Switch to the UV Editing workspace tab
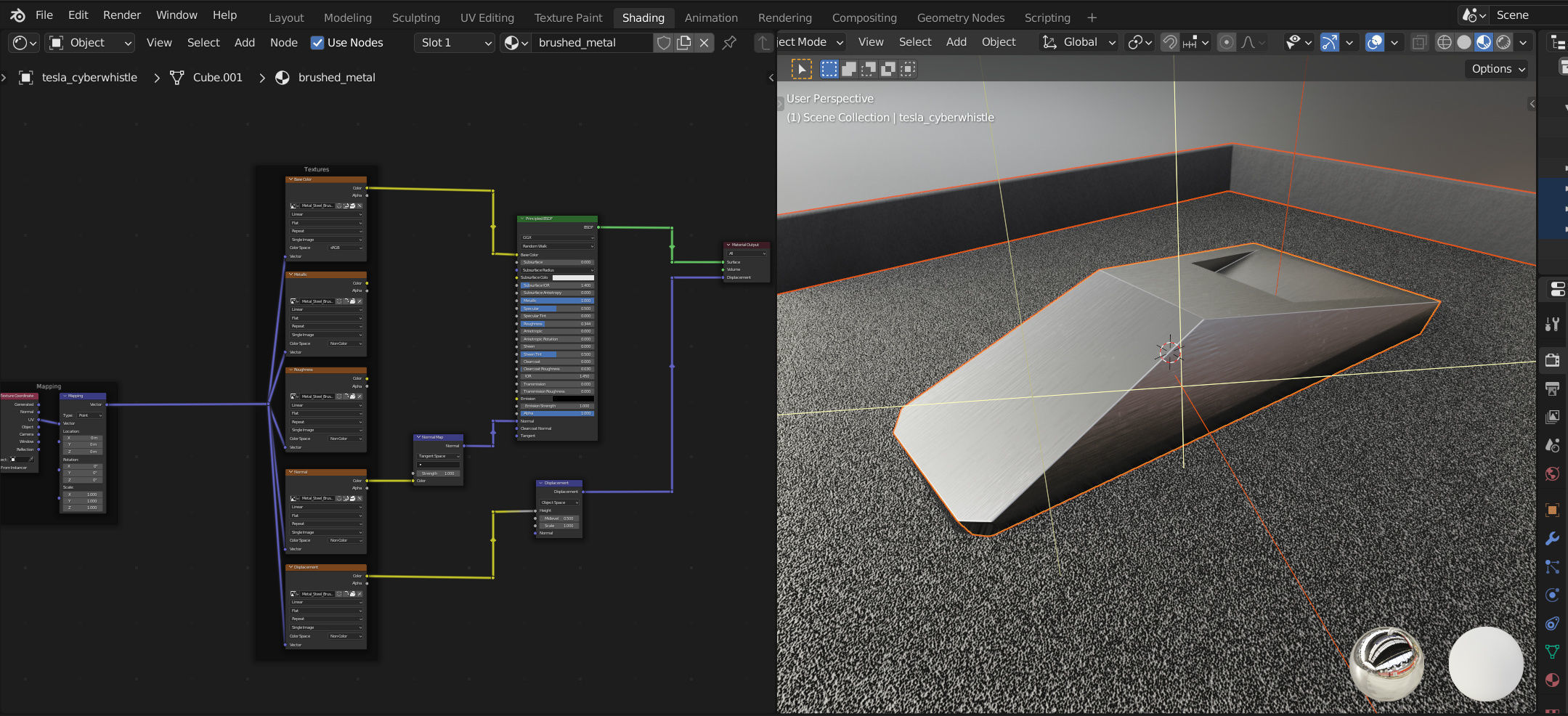Image resolution: width=1568 pixels, height=716 pixels. pyautogui.click(x=487, y=17)
